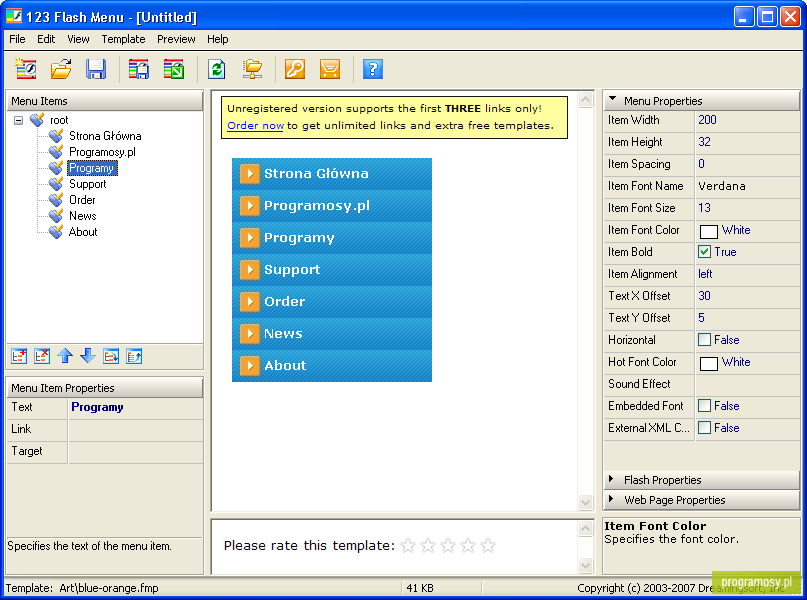Select the Programosy.pl item in the tree
807x600 pixels.
[102, 152]
